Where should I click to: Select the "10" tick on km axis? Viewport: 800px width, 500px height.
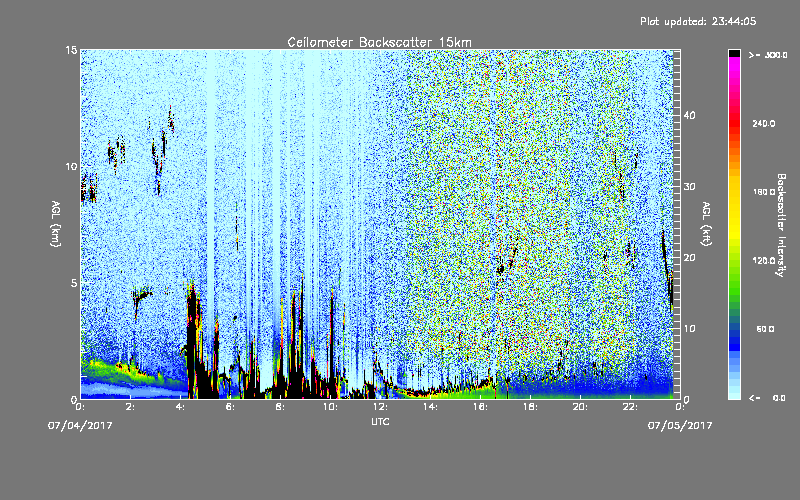pyautogui.click(x=71, y=166)
